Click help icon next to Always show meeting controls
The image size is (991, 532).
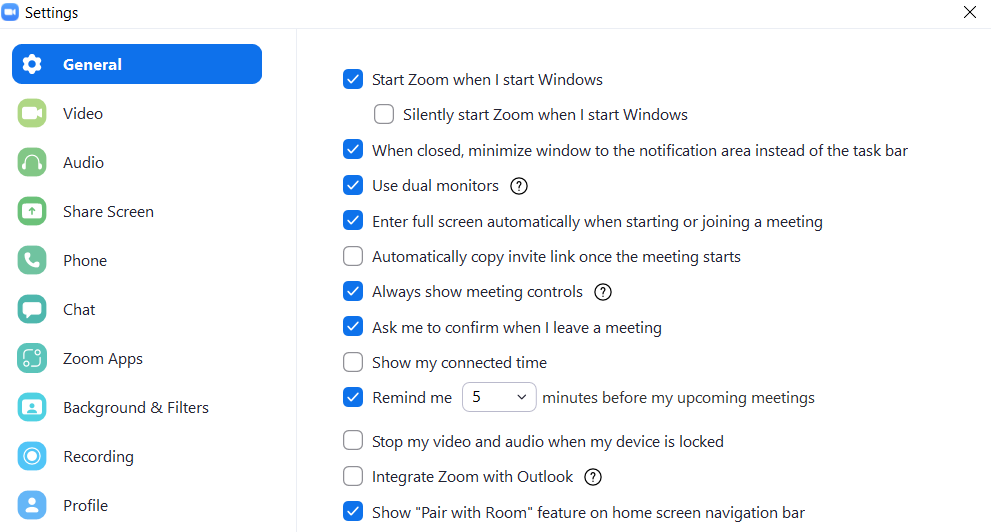point(603,292)
